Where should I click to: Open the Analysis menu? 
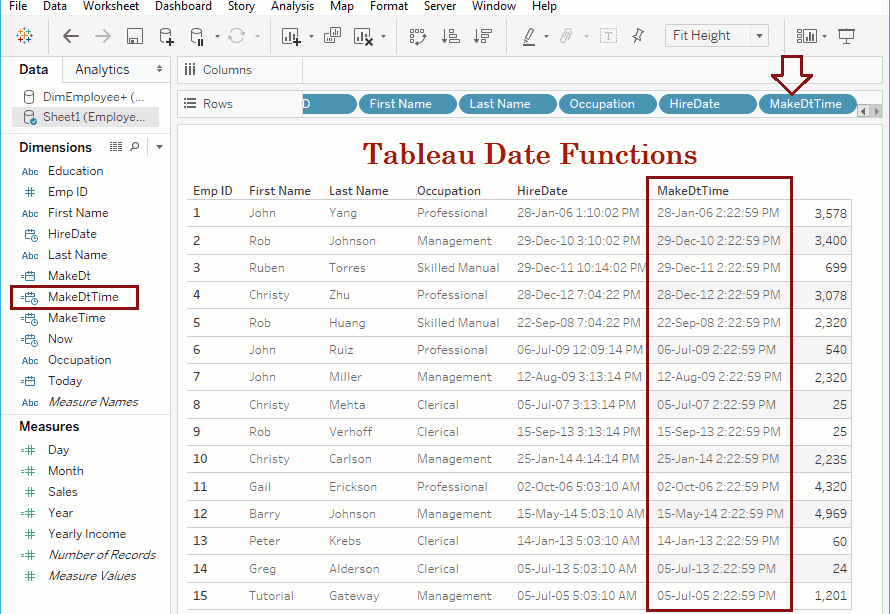tap(292, 6)
